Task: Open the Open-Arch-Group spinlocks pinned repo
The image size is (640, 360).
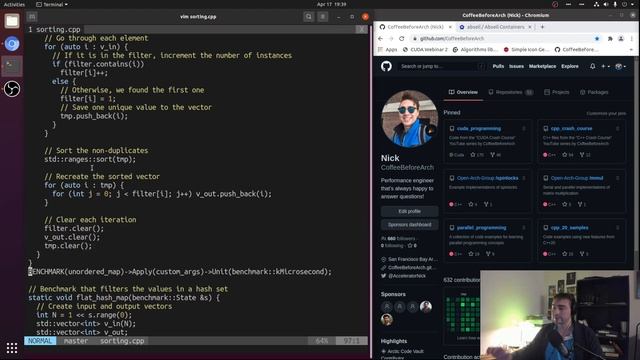Action: 487,178
